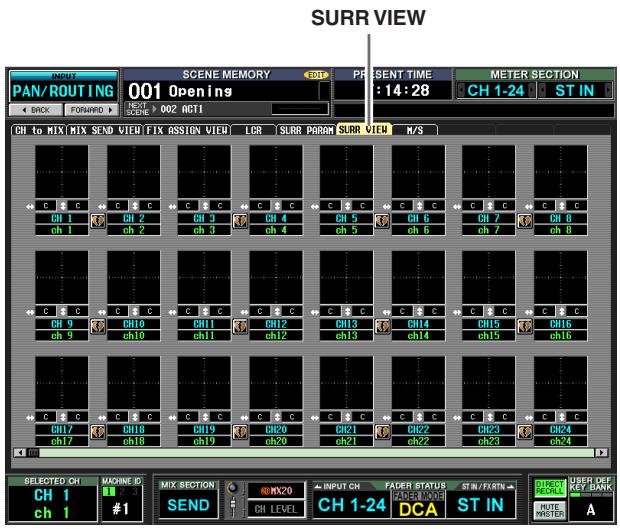Click the SEND mix section button
Image resolution: width=620 pixels, height=529 pixels.
pos(188,505)
